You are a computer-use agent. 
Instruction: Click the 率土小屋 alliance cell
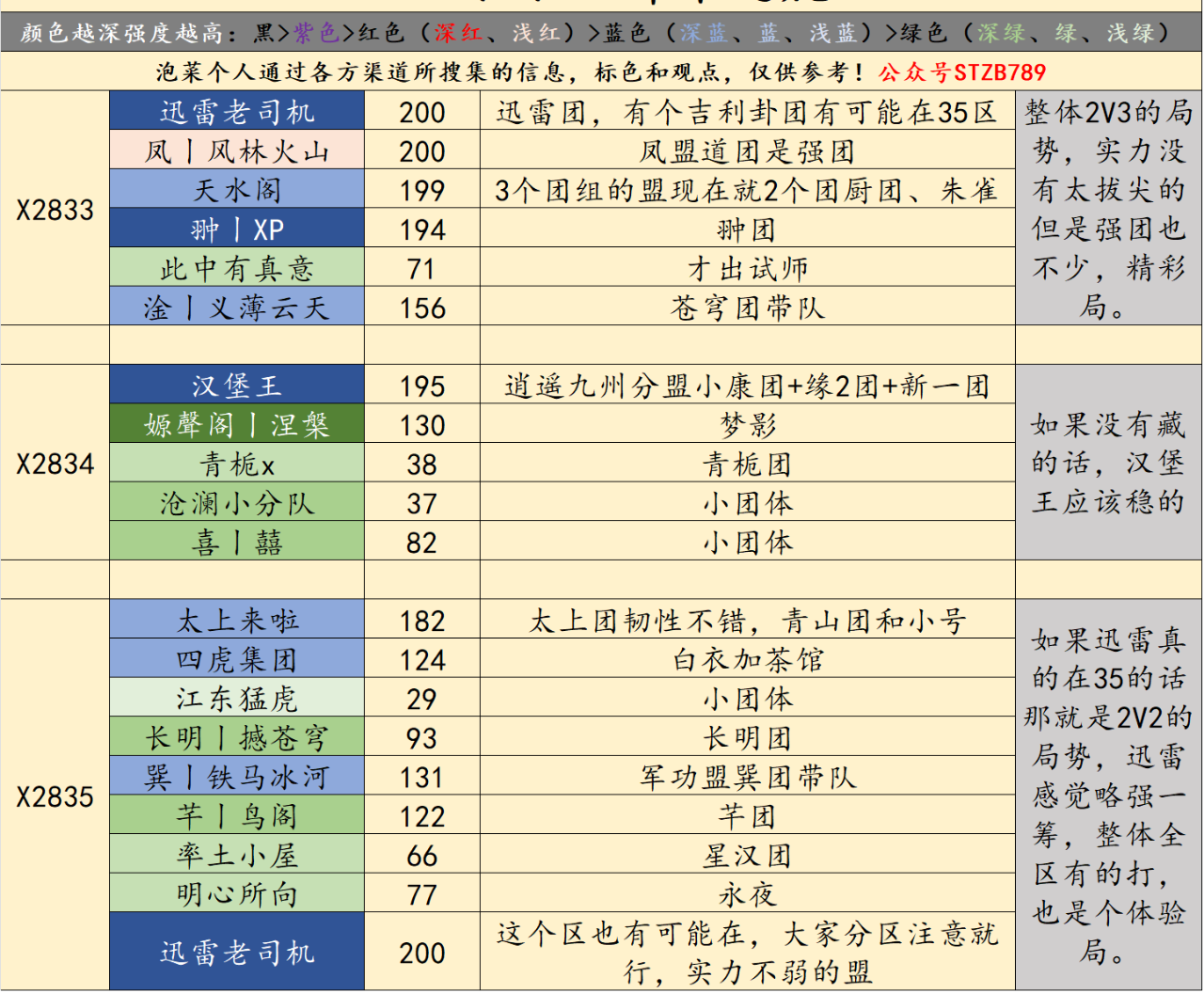coord(237,855)
